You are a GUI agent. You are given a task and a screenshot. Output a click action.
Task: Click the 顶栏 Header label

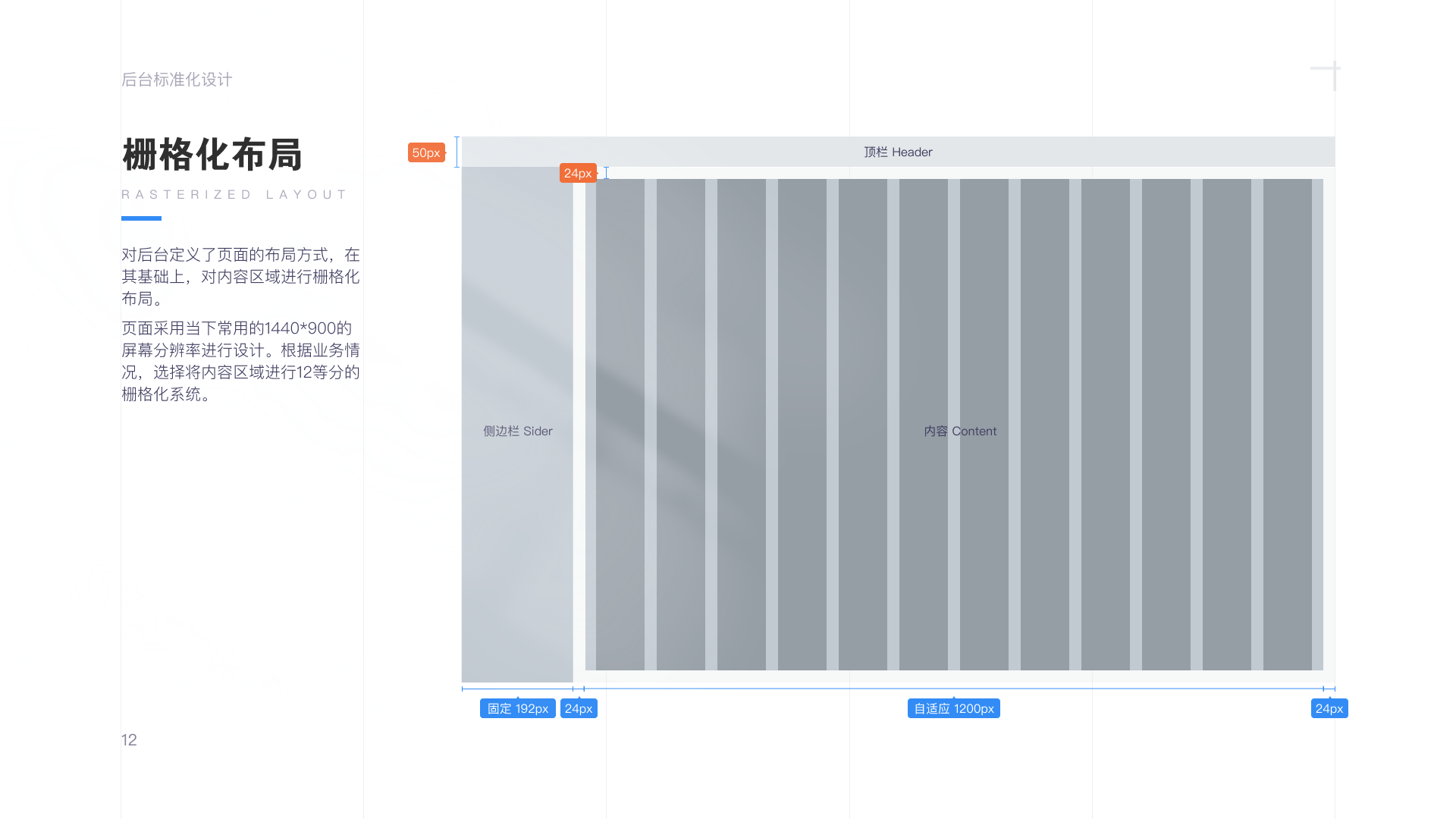click(x=898, y=152)
